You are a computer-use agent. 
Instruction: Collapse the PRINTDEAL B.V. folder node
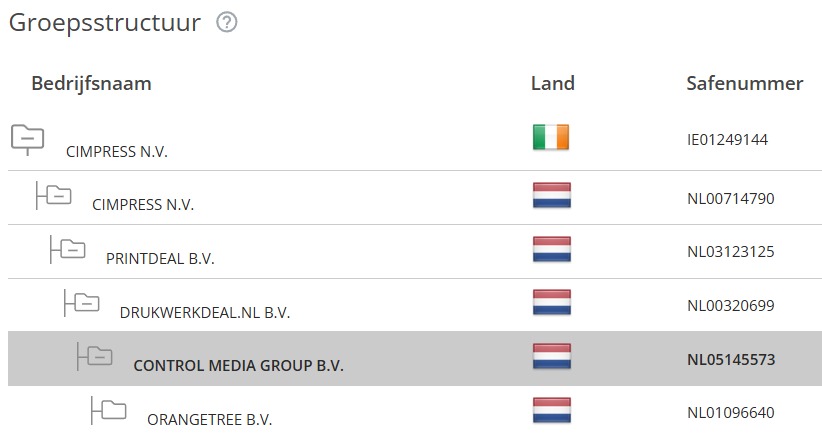click(x=68, y=249)
